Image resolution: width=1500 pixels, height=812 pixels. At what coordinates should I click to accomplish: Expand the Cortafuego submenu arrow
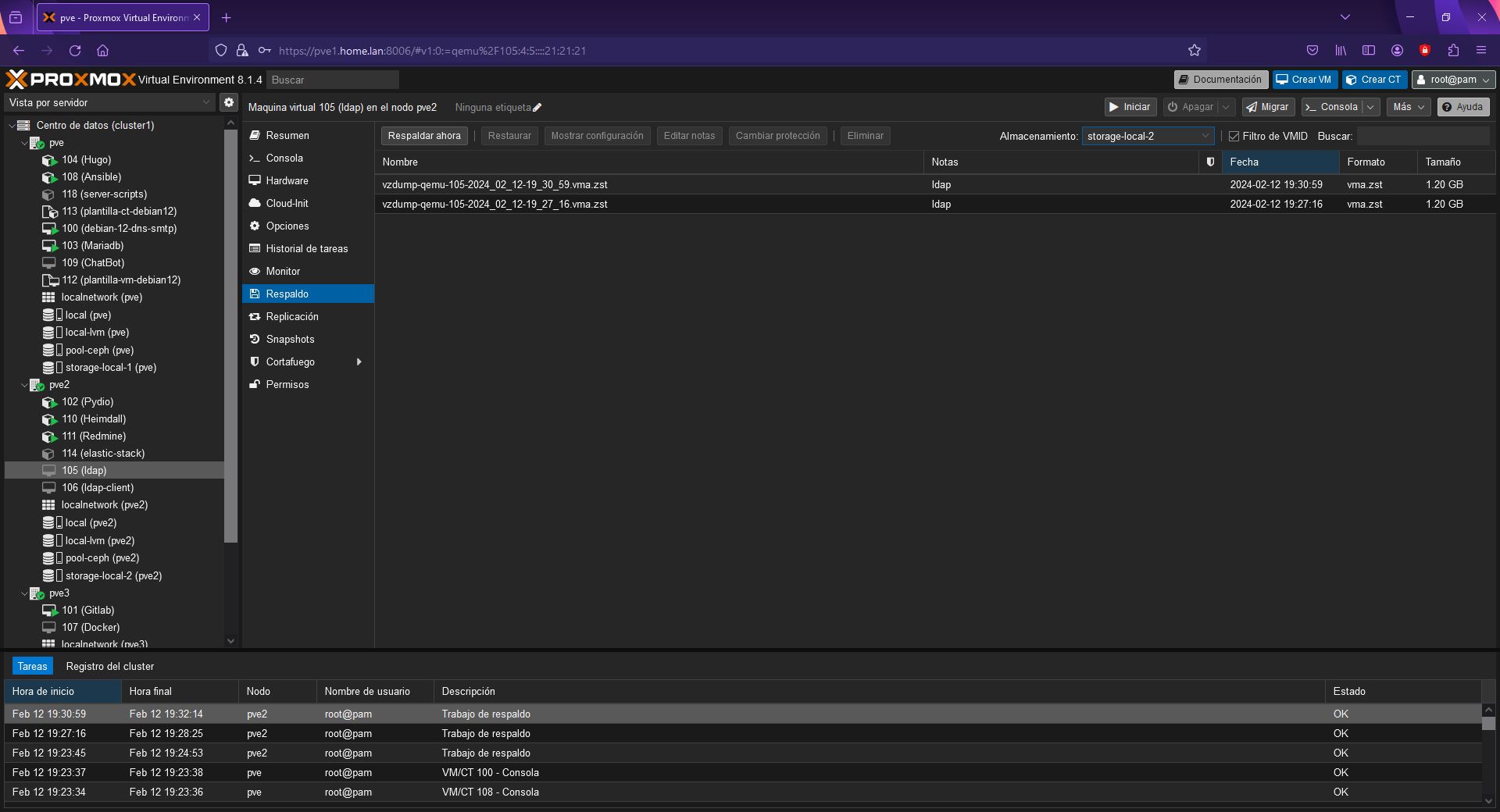[x=359, y=362]
